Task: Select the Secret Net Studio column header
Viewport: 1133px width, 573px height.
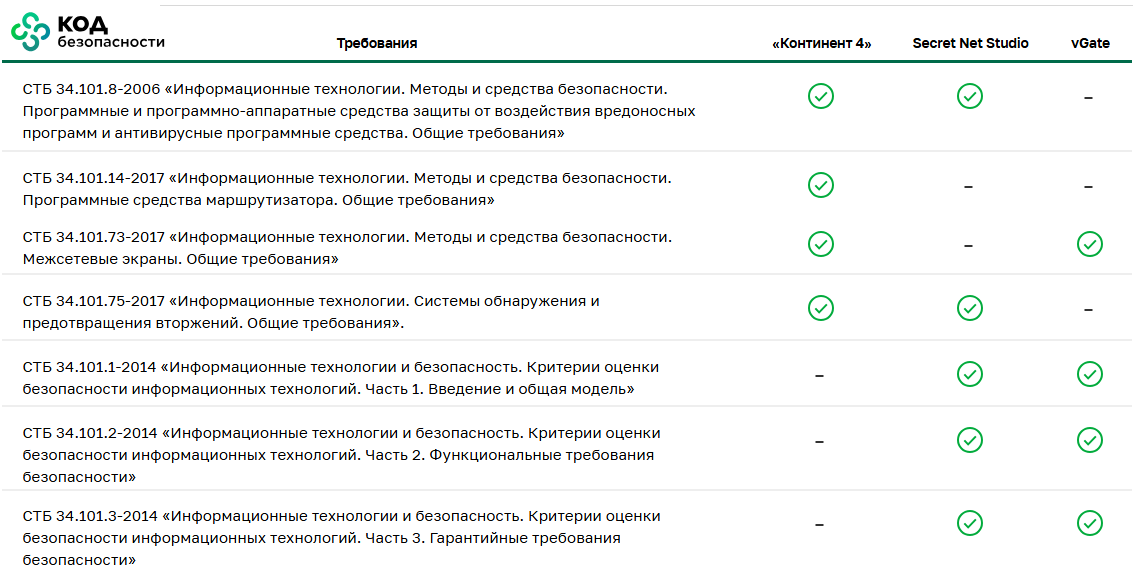Action: click(x=970, y=44)
